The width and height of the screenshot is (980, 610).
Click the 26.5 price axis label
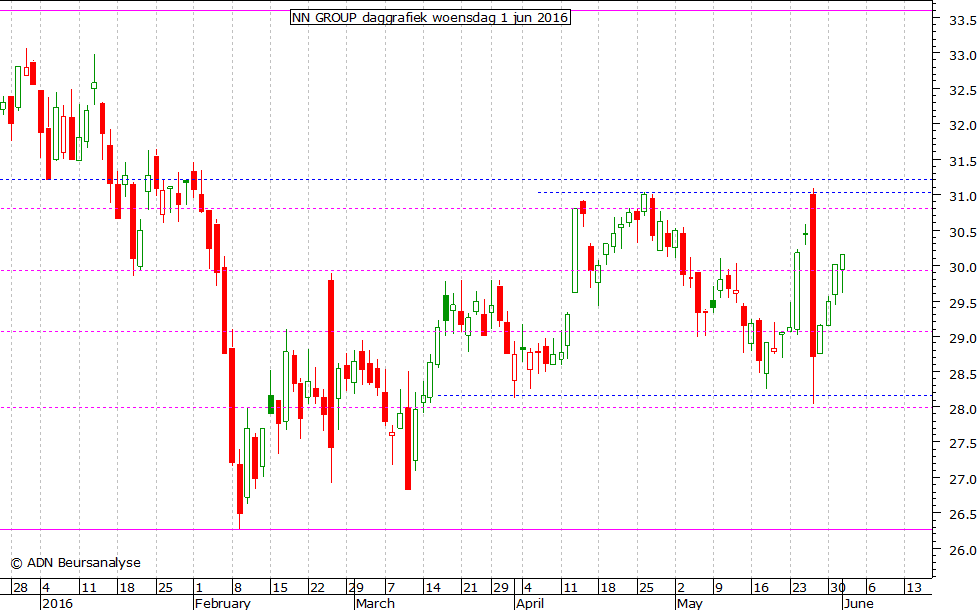[962, 514]
